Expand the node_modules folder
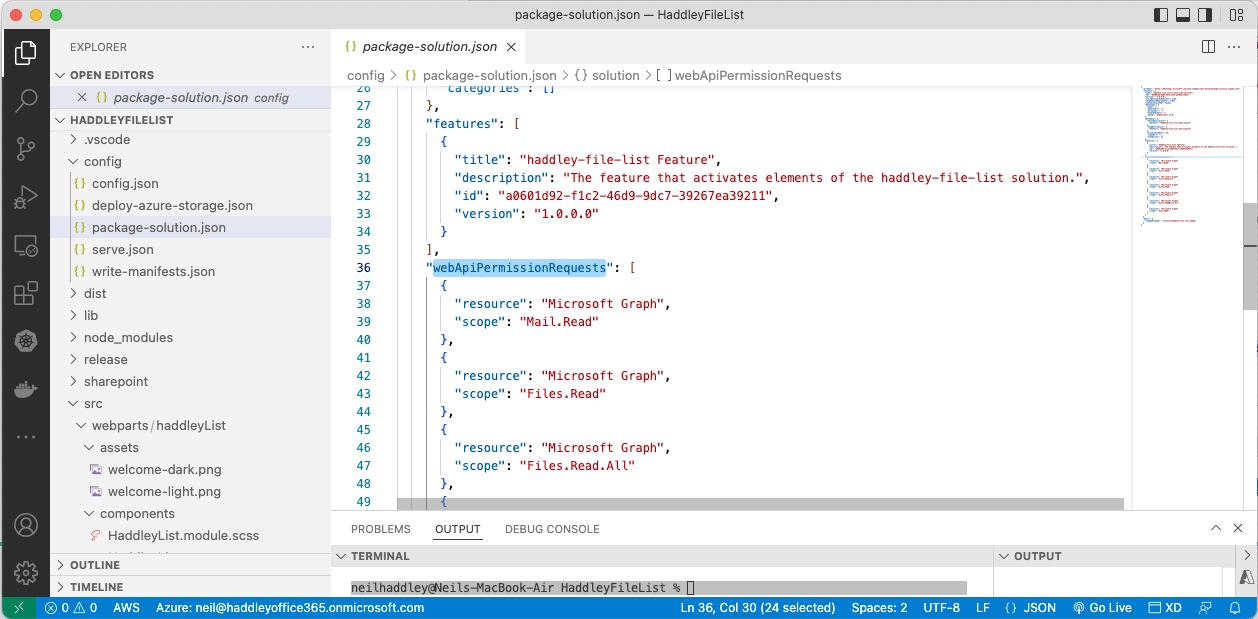1258x619 pixels. 128,337
